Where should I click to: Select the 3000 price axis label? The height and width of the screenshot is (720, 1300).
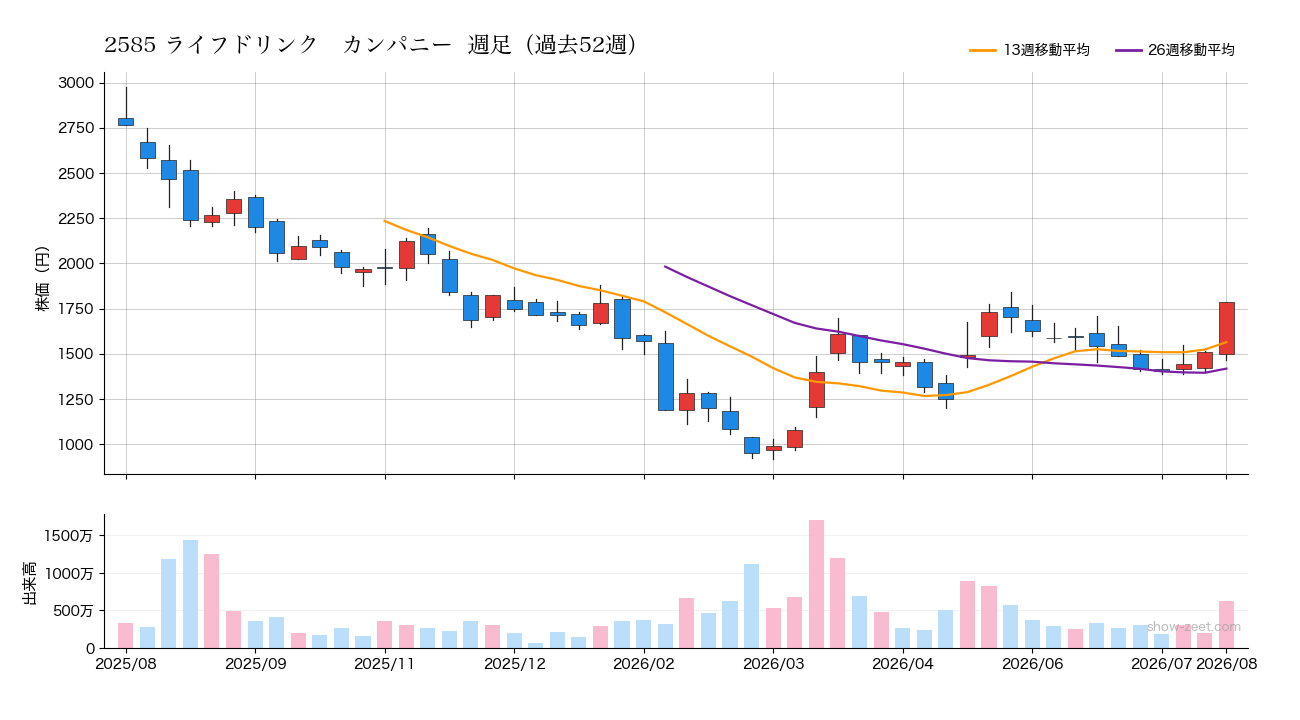pos(76,83)
